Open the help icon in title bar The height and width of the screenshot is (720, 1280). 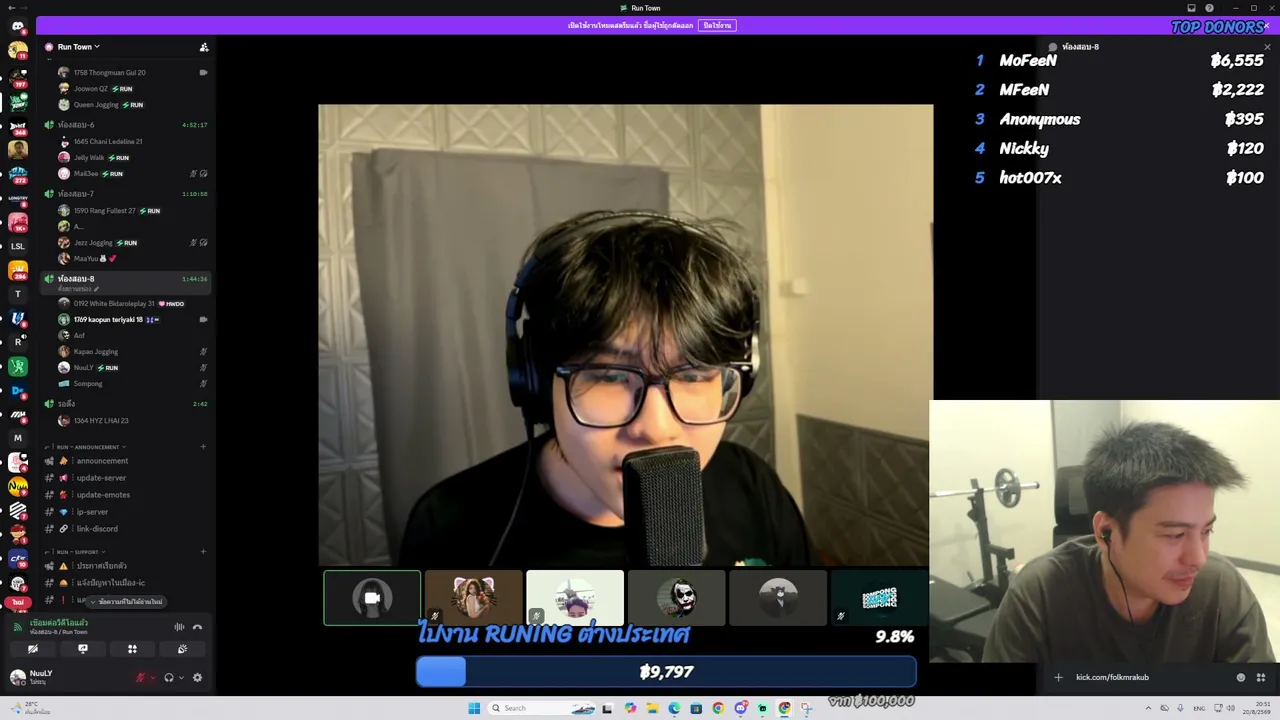1209,8
